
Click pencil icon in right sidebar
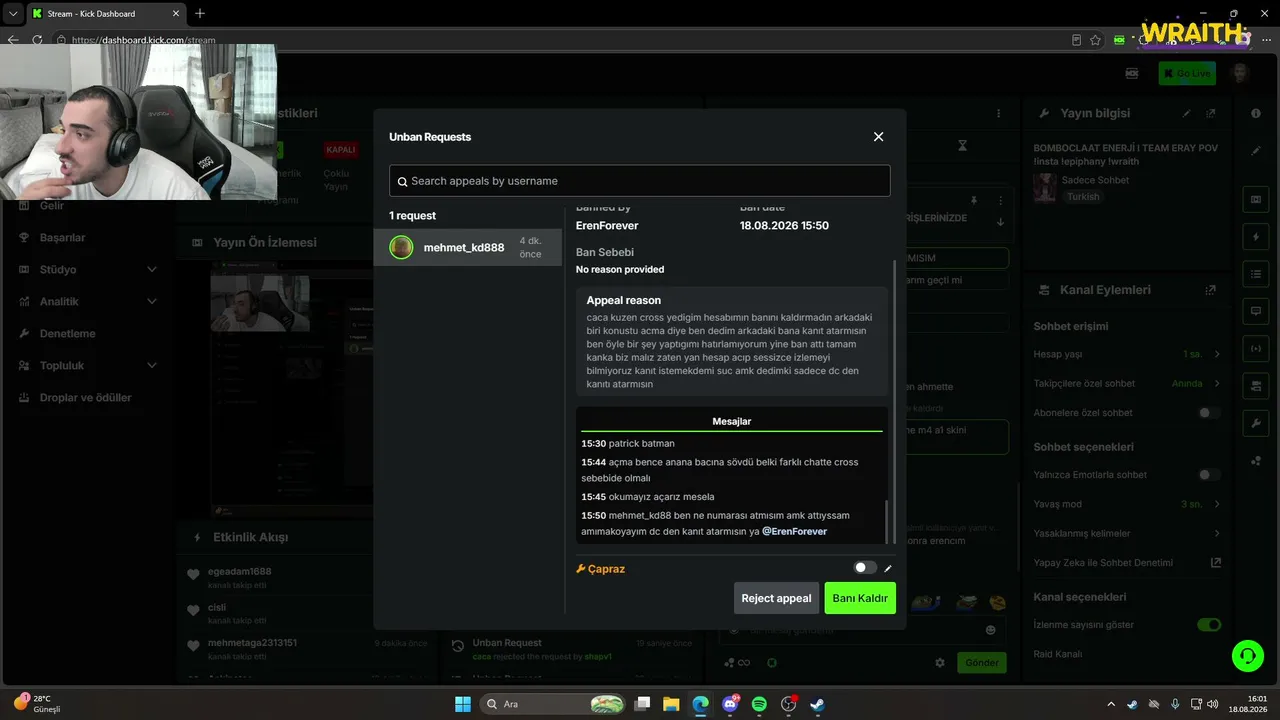(x=1256, y=150)
